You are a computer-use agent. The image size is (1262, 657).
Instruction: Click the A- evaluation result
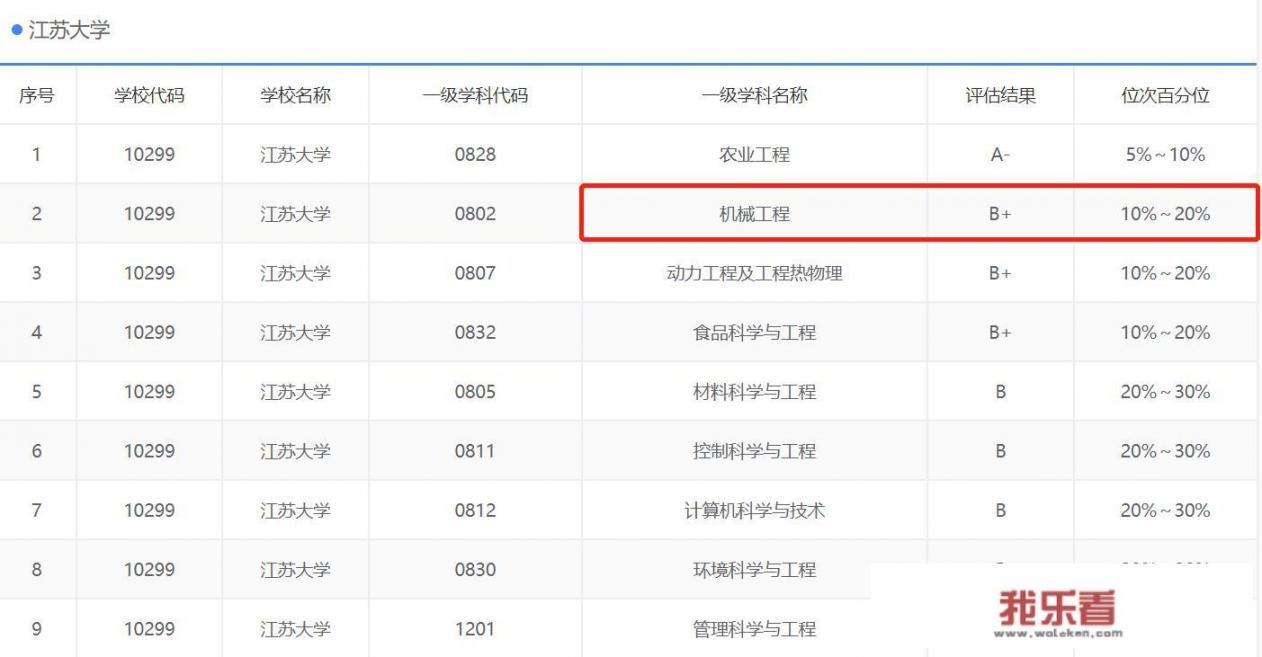point(1000,155)
